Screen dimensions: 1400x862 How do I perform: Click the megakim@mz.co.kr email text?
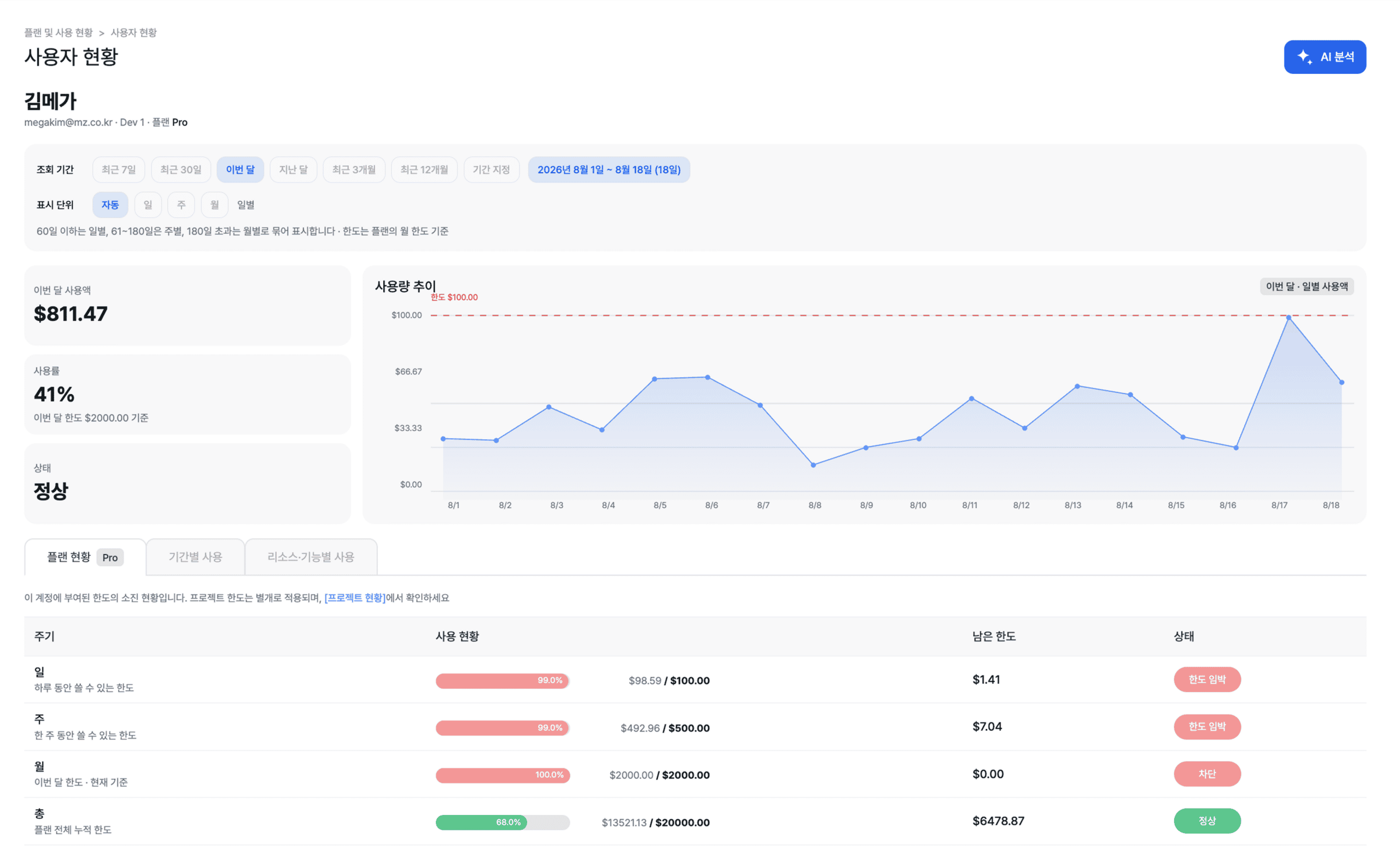click(68, 122)
